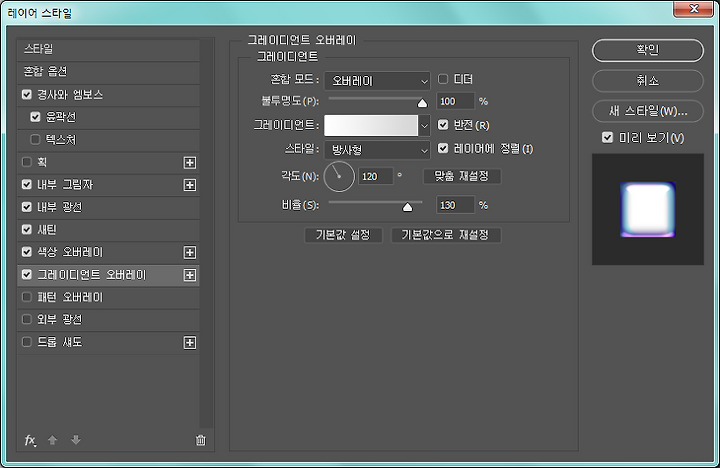Enable the 패턴 오버레이 checkbox
The width and height of the screenshot is (720, 468).
pos(27,297)
